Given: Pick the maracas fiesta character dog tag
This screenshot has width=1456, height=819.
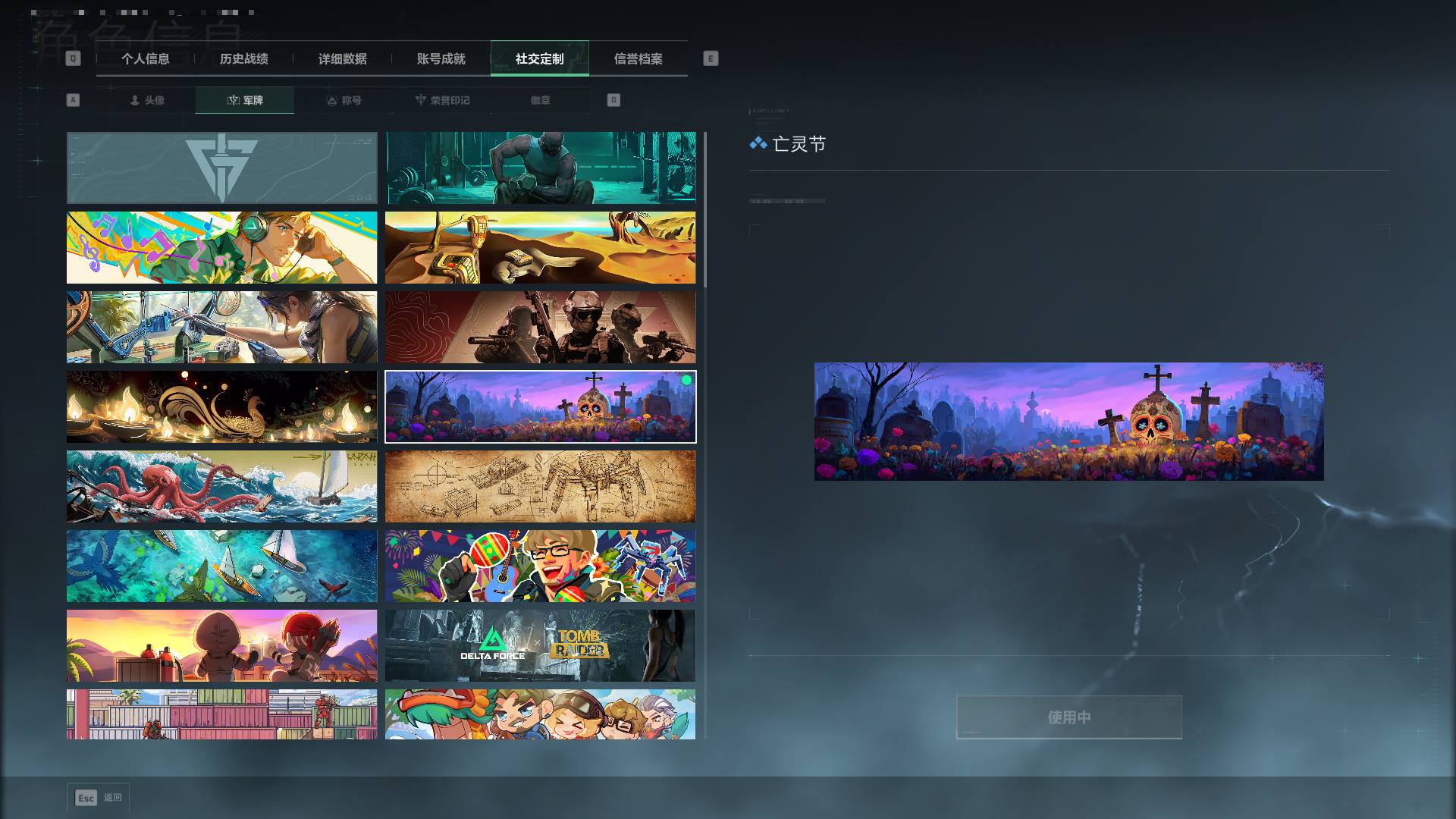Looking at the screenshot, I should click(x=540, y=566).
